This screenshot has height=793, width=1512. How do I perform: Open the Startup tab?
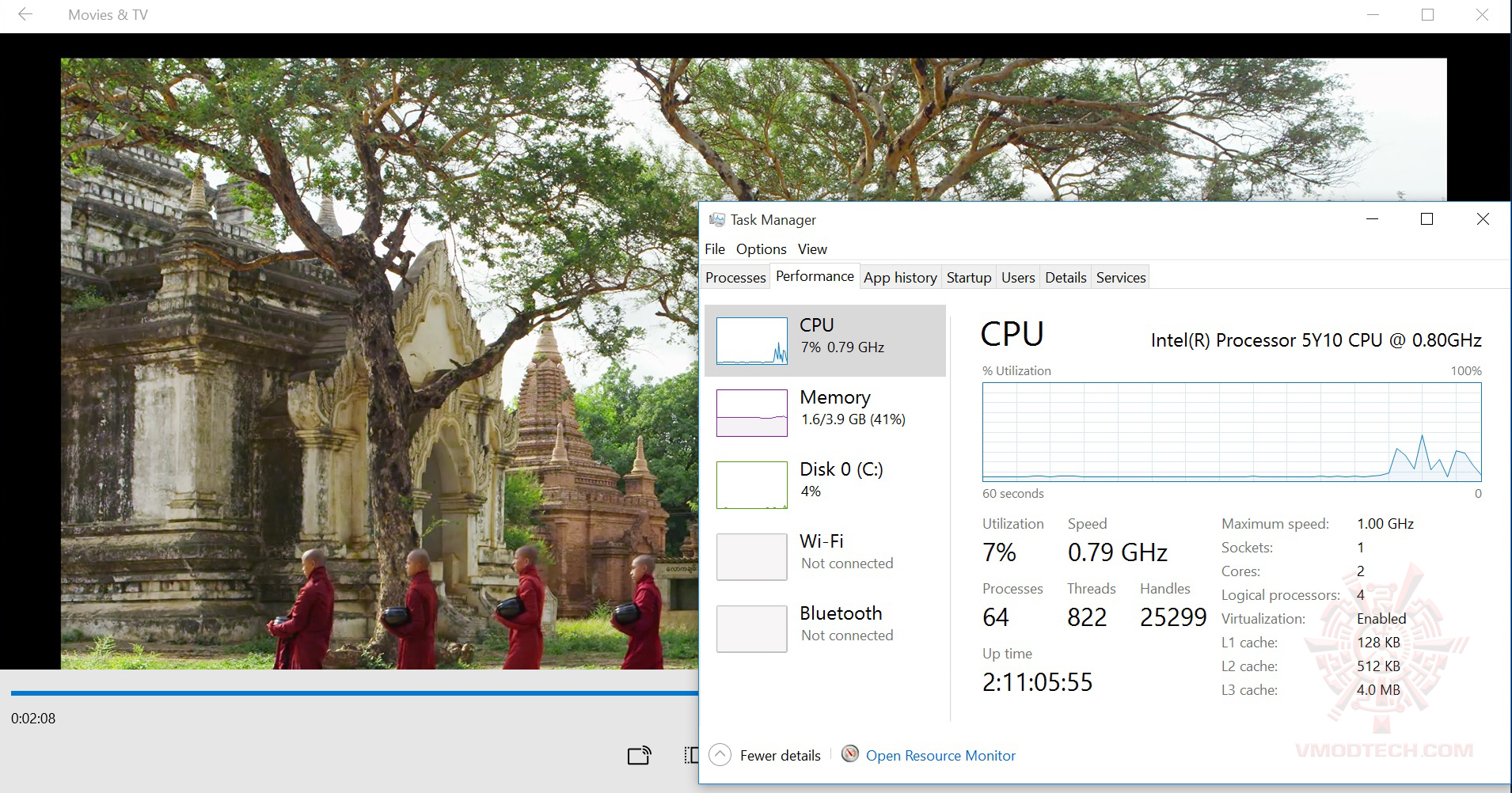969,278
